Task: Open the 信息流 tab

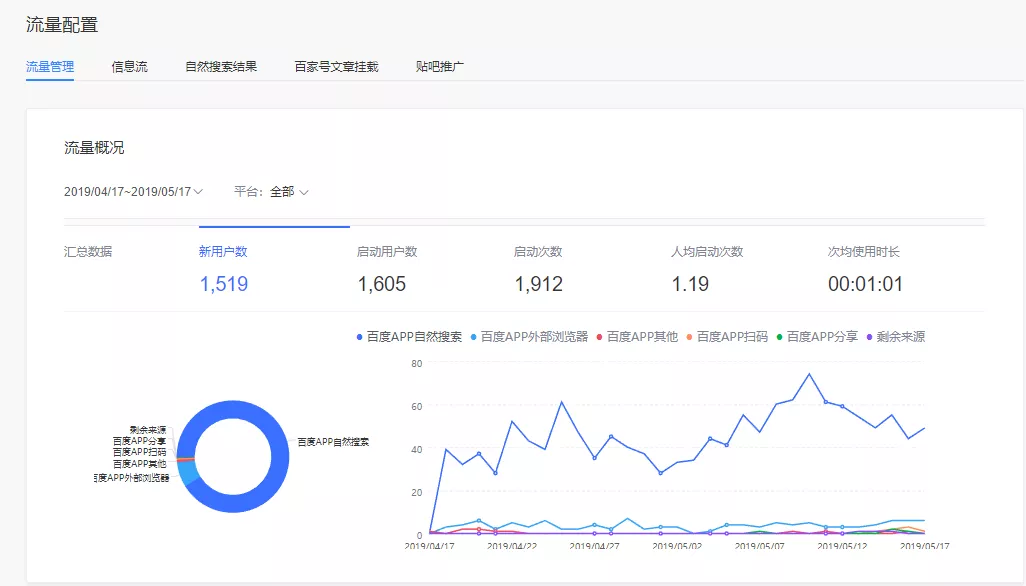Action: point(129,67)
